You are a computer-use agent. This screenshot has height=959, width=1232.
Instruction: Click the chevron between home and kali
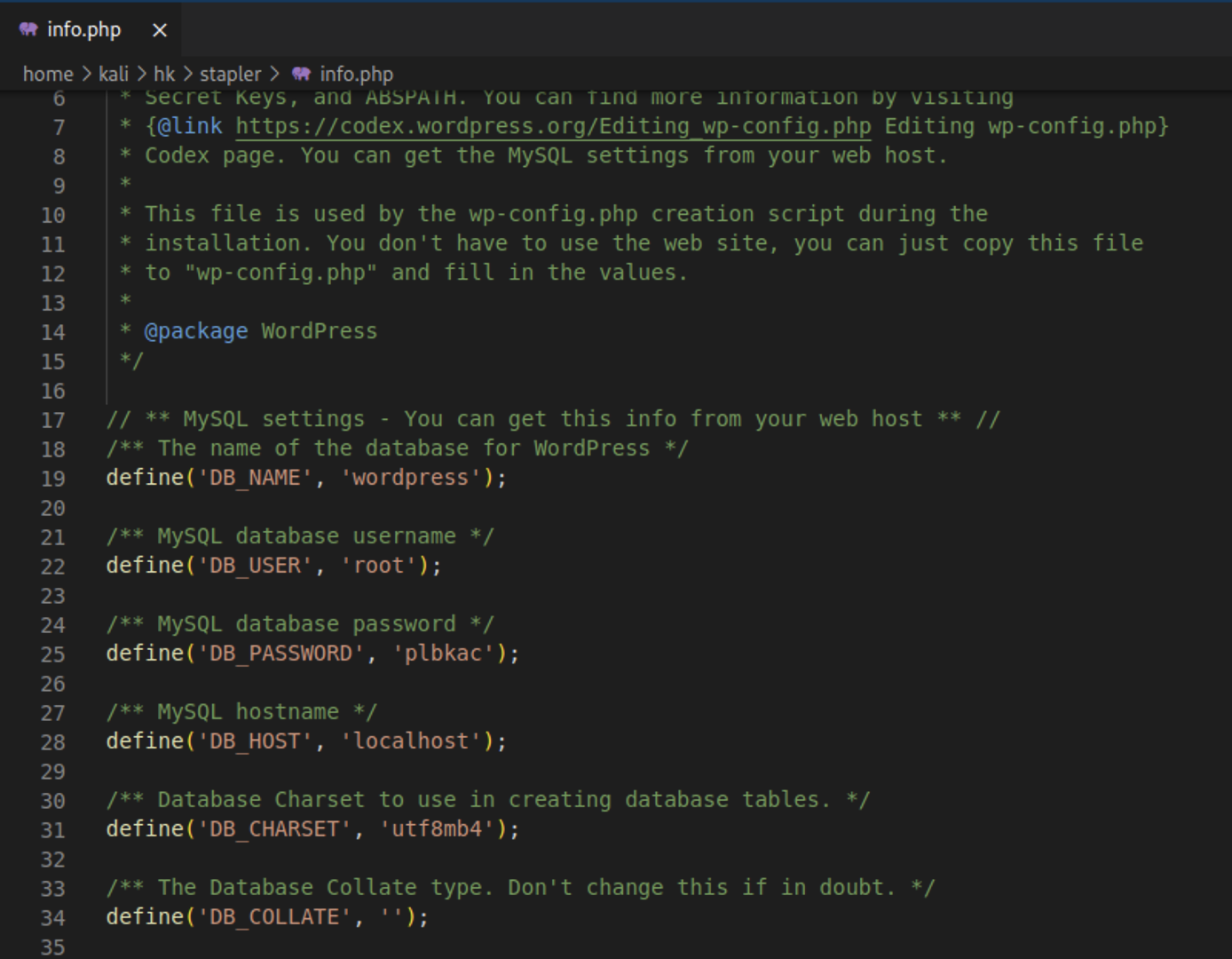click(x=86, y=74)
